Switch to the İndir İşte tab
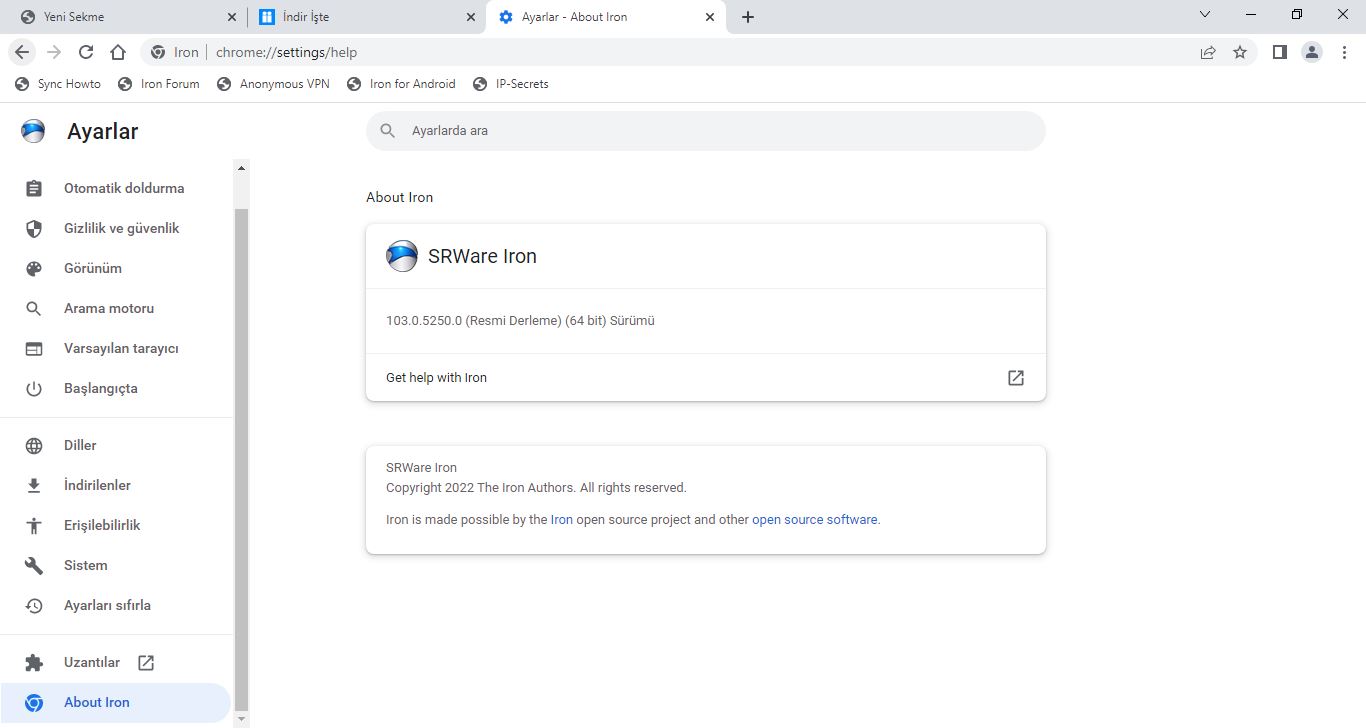 point(366,17)
